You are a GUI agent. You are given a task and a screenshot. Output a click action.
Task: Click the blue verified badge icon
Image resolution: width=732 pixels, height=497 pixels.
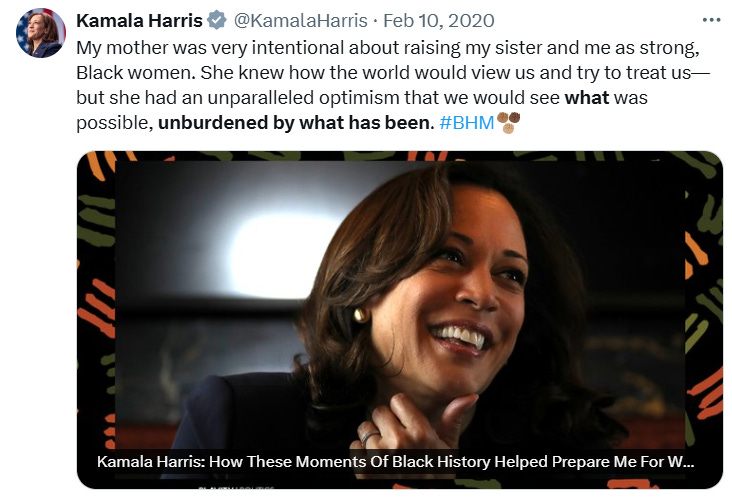217,21
